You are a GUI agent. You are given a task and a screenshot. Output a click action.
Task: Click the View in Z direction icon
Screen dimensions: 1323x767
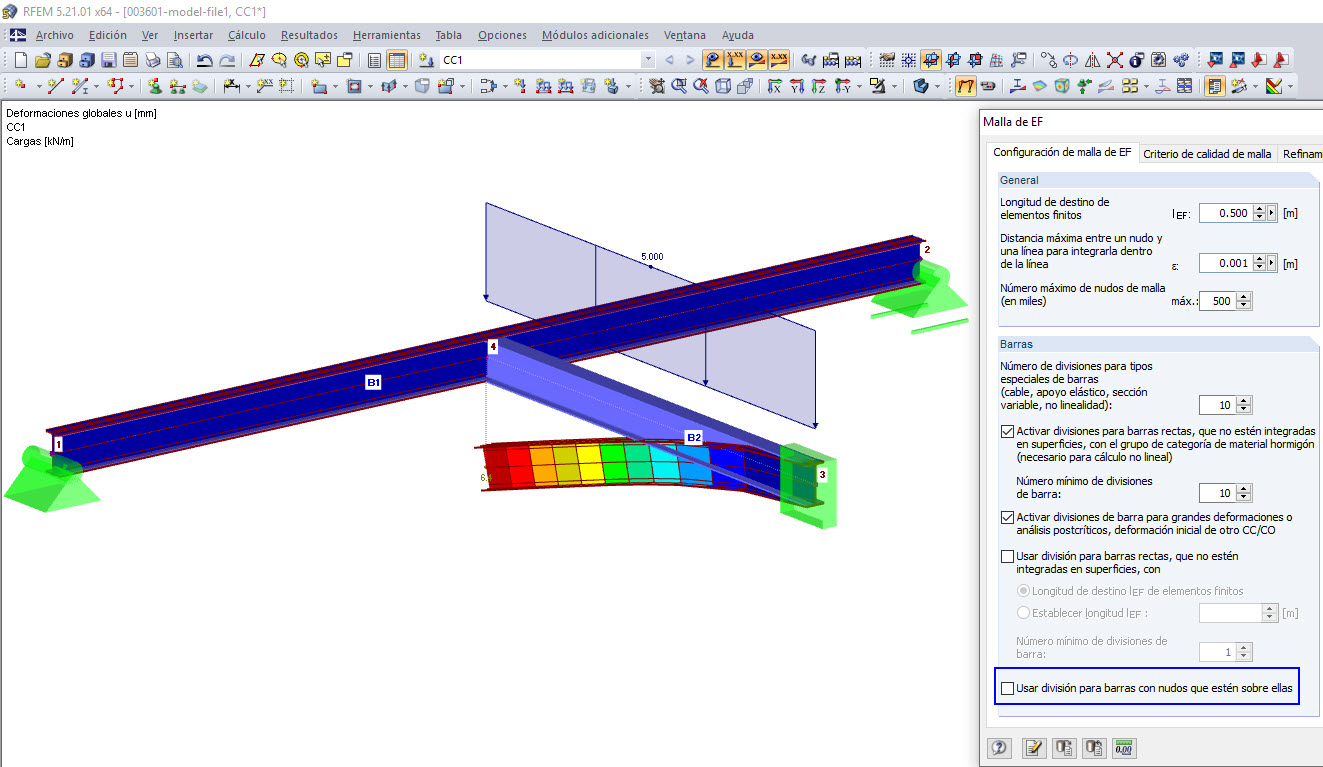[x=819, y=86]
